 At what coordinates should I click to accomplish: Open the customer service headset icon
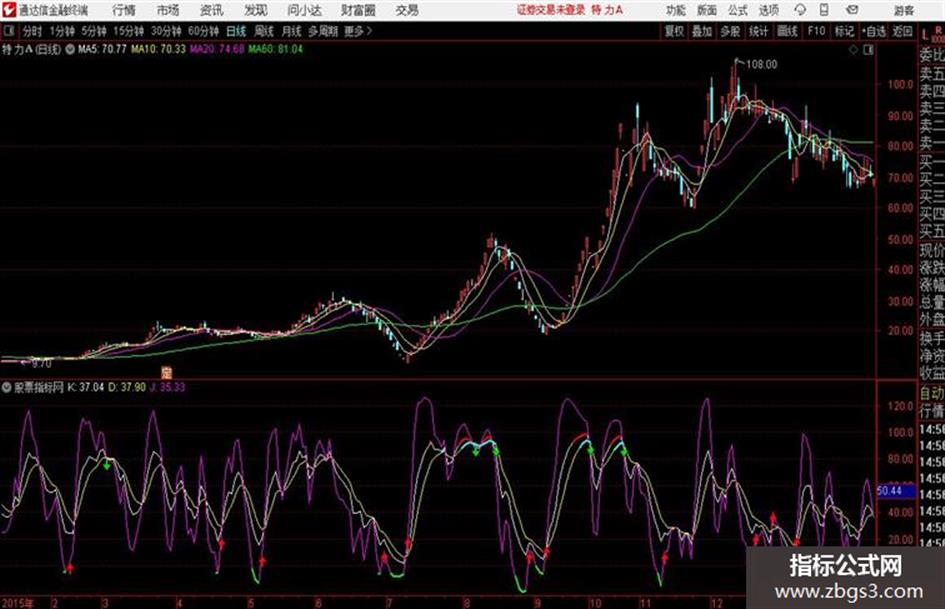pos(800,10)
